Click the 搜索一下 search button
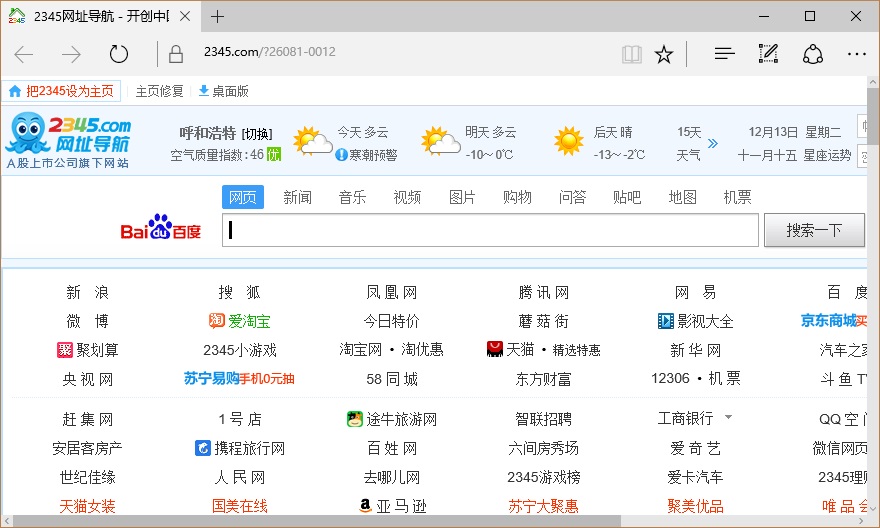The height and width of the screenshot is (528, 880). [814, 230]
